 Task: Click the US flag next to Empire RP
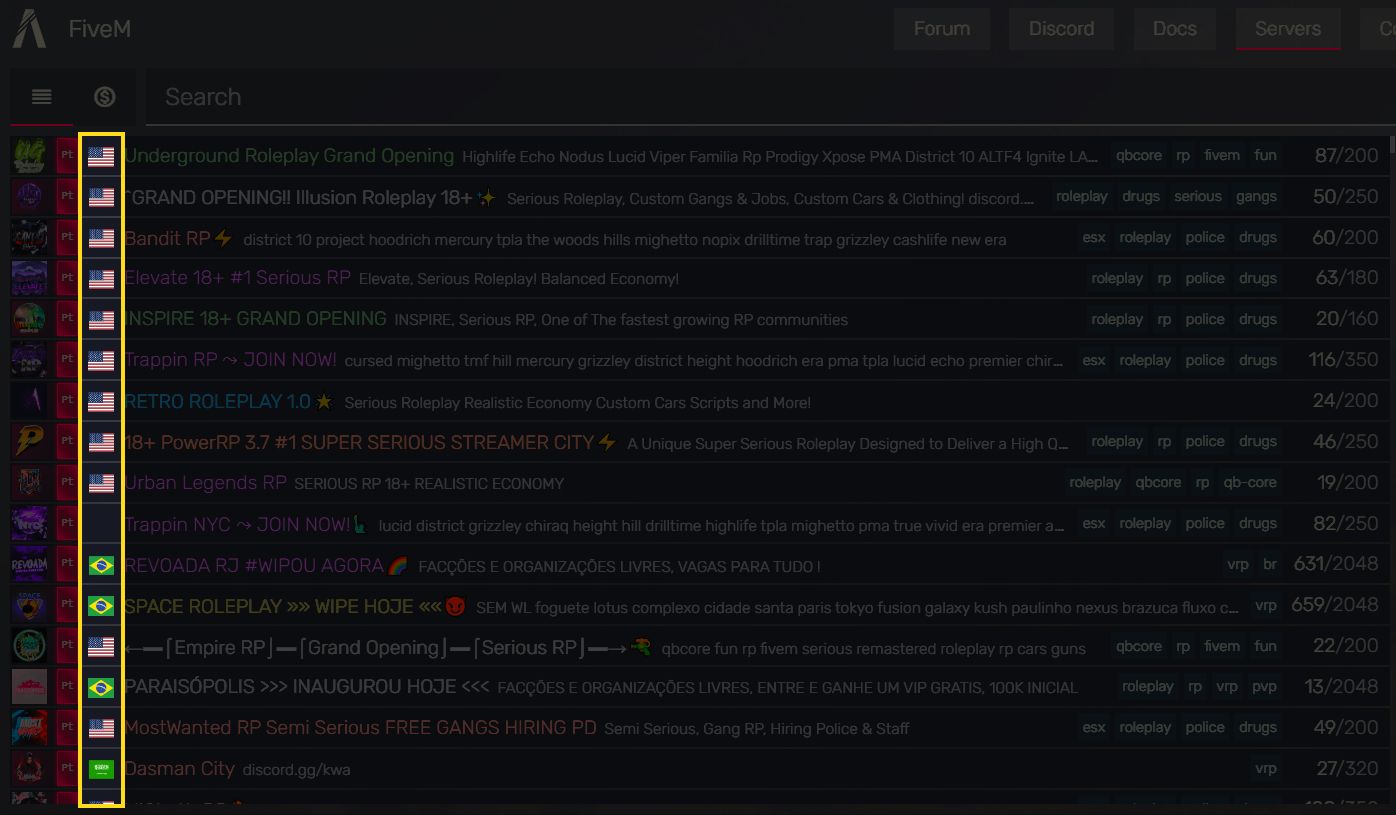101,647
